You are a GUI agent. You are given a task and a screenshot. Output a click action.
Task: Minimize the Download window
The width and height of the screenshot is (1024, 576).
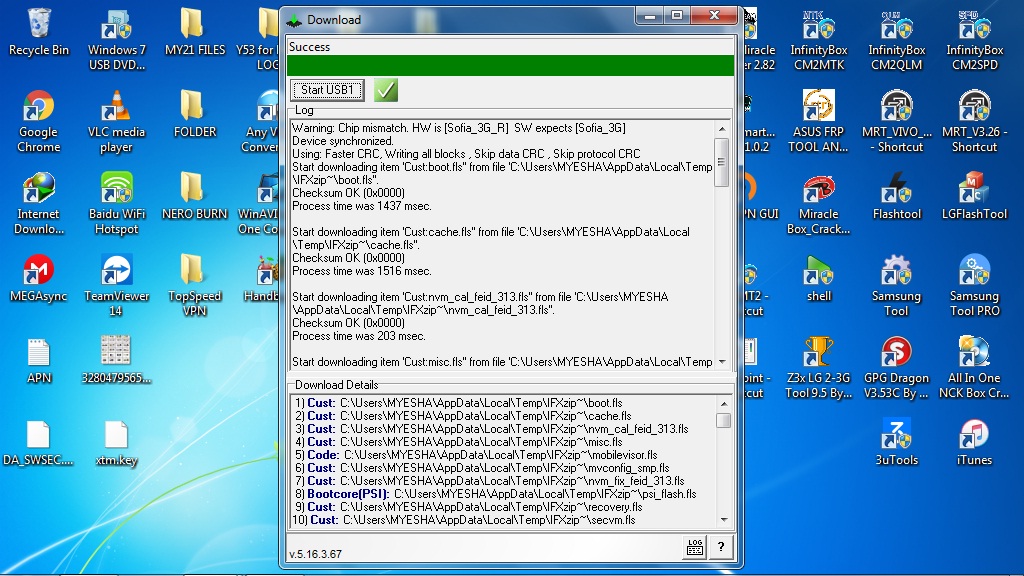[650, 16]
